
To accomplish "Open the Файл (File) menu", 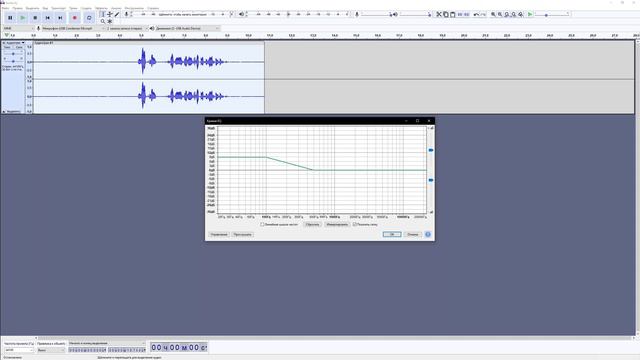I will (x=5, y=8).
